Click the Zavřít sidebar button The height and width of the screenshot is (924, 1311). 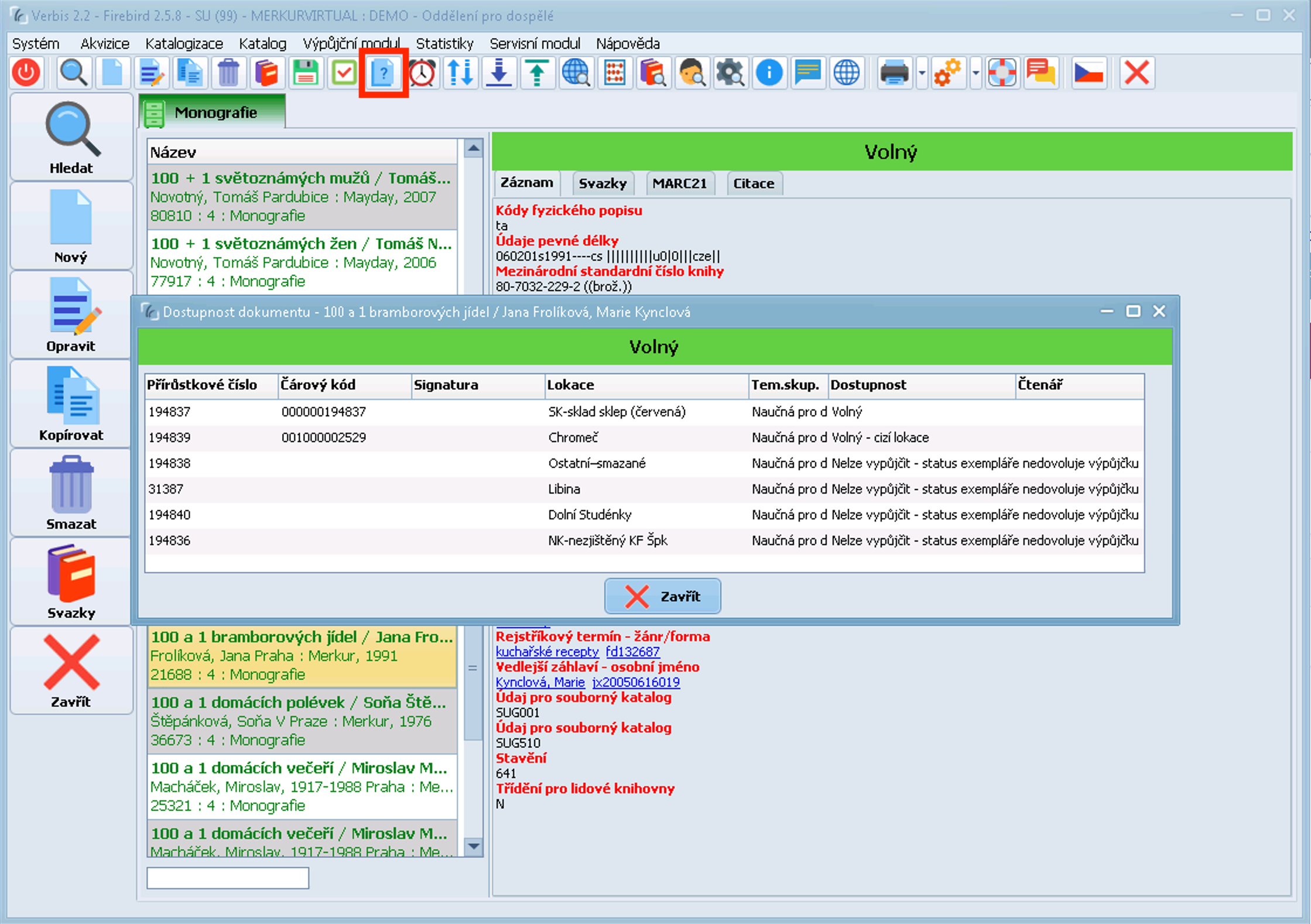pyautogui.click(x=71, y=672)
